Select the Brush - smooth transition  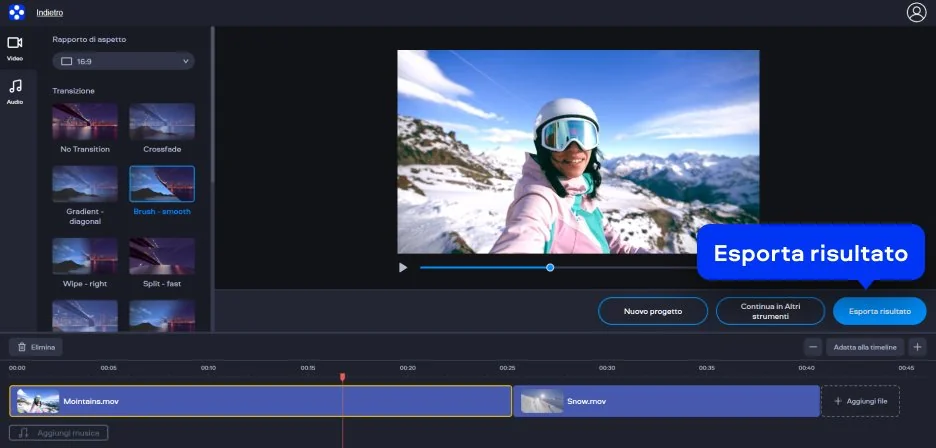click(x=161, y=184)
